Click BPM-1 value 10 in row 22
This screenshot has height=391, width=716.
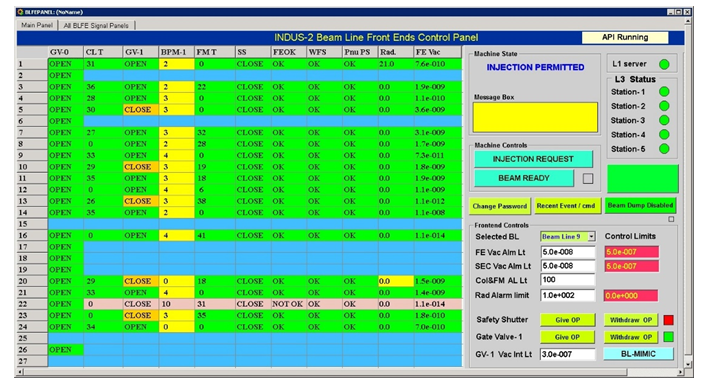(176, 304)
